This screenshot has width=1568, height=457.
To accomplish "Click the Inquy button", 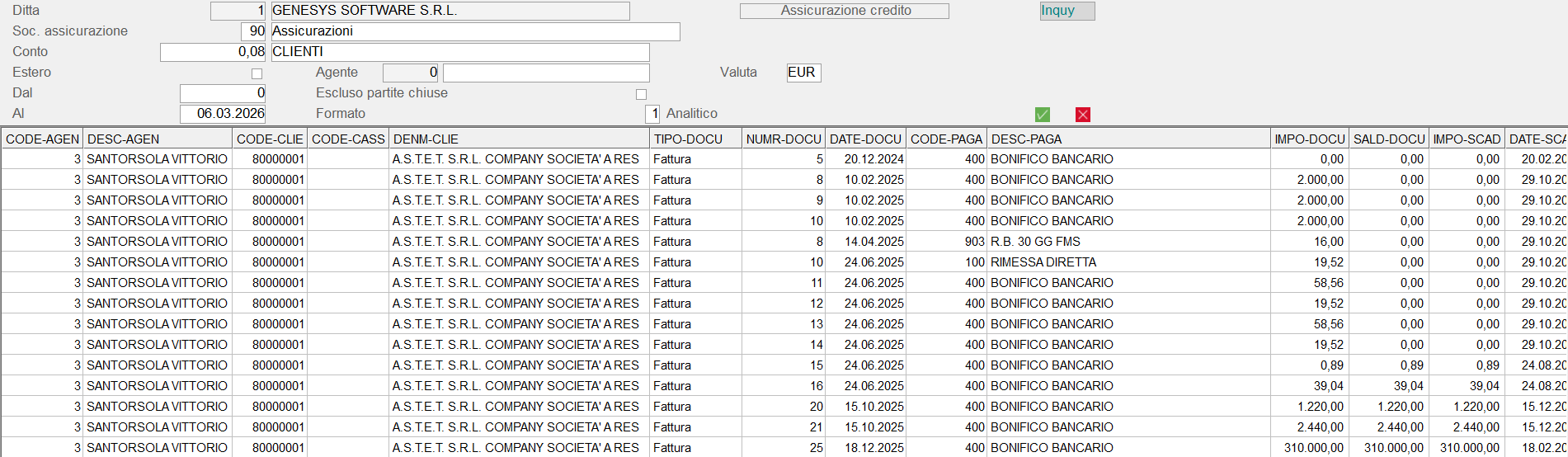I will coord(1067,11).
